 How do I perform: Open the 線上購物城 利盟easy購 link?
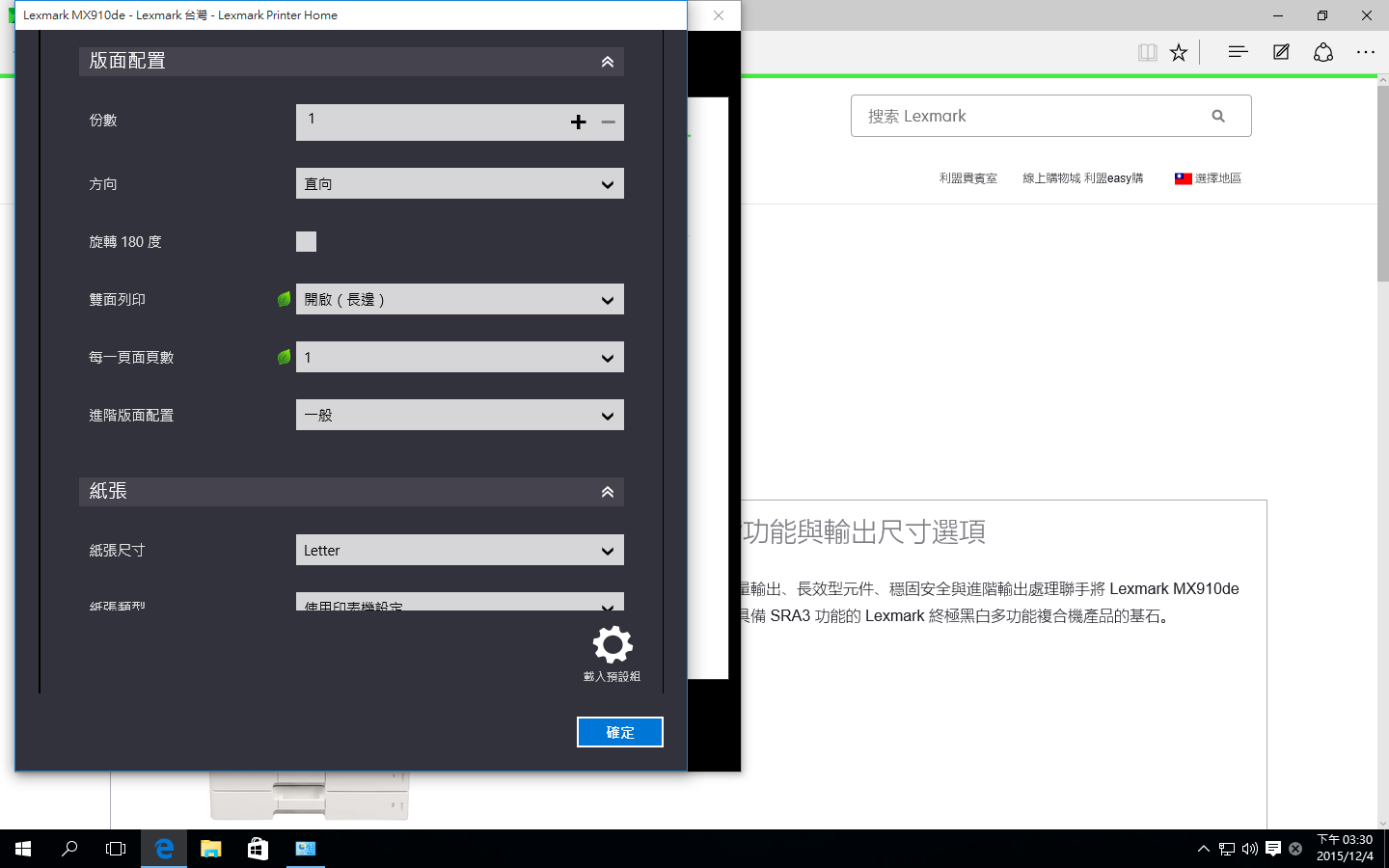[1083, 178]
